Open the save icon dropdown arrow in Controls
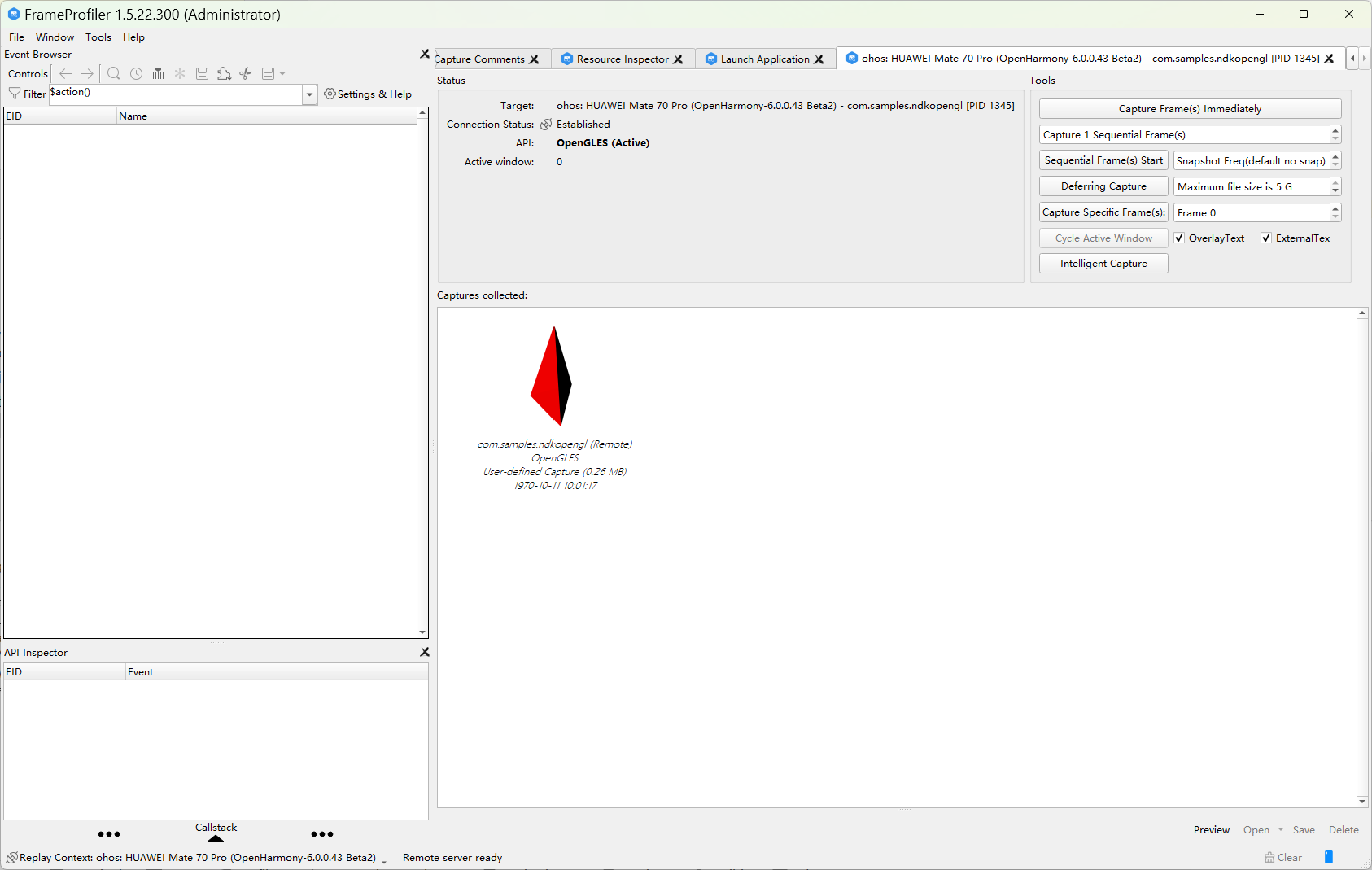Viewport: 1372px width, 870px height. pyautogui.click(x=282, y=73)
